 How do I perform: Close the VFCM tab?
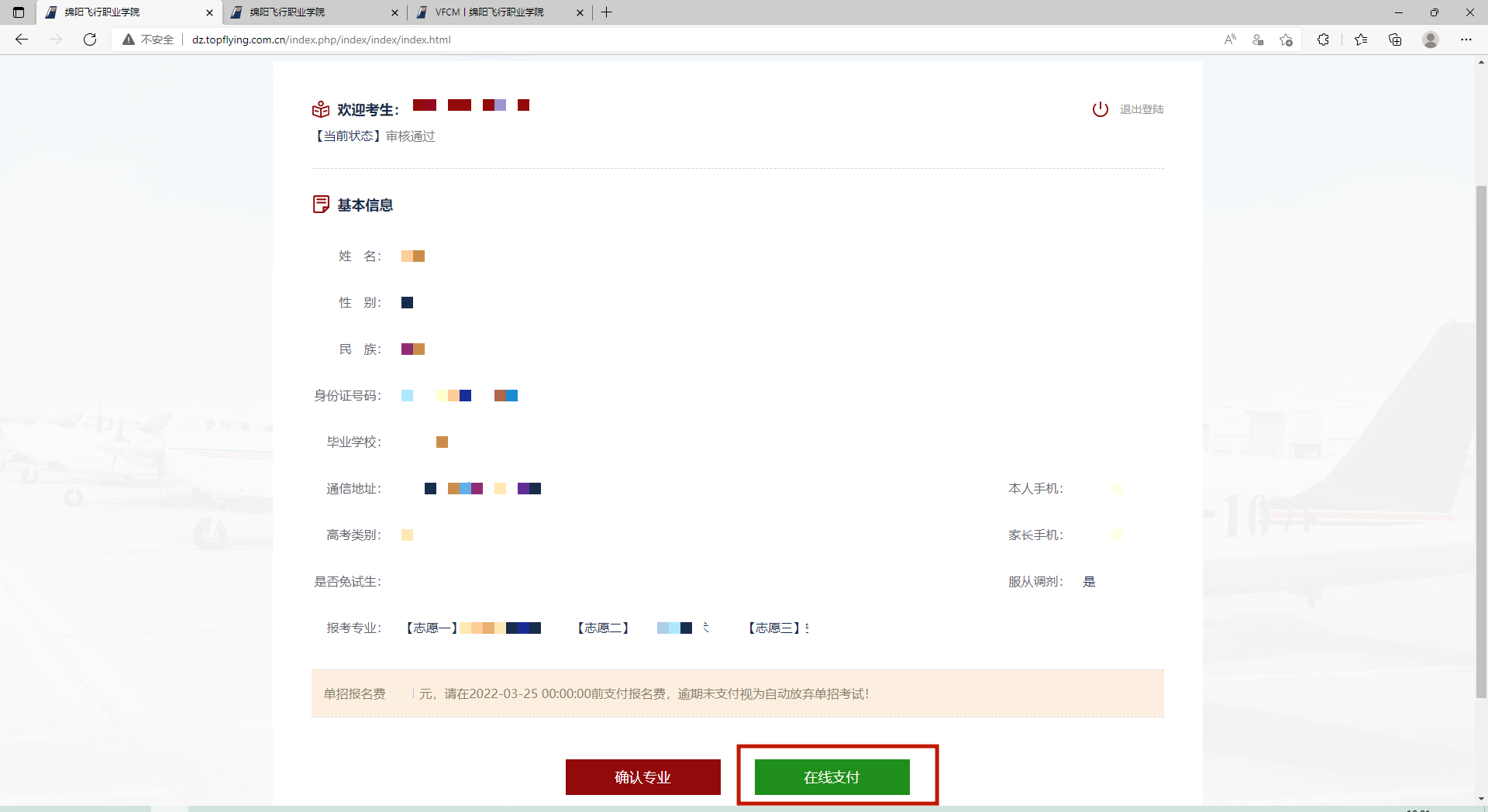(580, 12)
